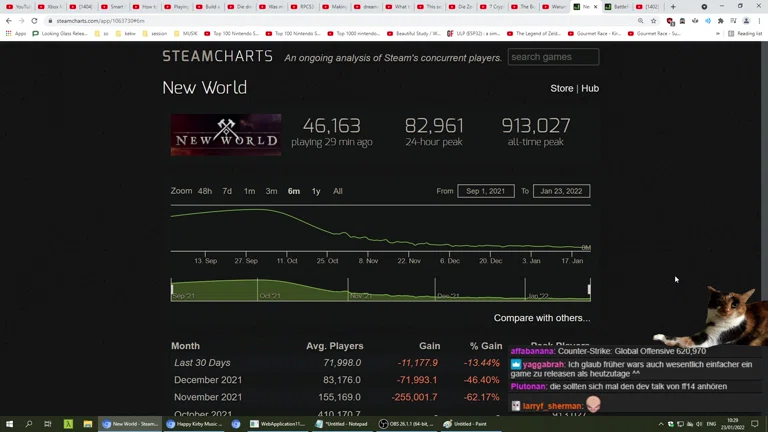Open the To date picker field
The height and width of the screenshot is (432, 768).
(x=561, y=191)
